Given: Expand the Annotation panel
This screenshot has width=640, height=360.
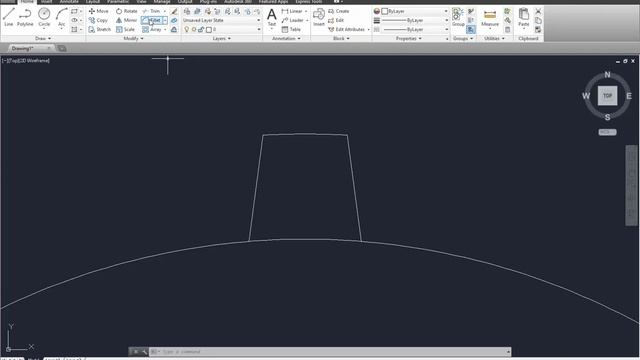Looking at the screenshot, I should [286, 38].
